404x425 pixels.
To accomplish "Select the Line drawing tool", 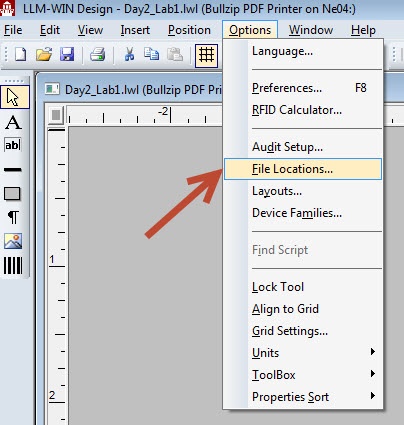I will point(13,170).
